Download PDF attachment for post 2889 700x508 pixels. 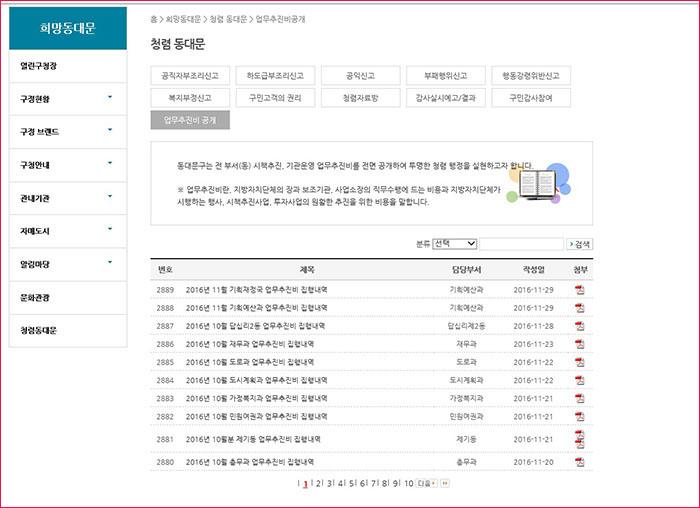click(580, 290)
